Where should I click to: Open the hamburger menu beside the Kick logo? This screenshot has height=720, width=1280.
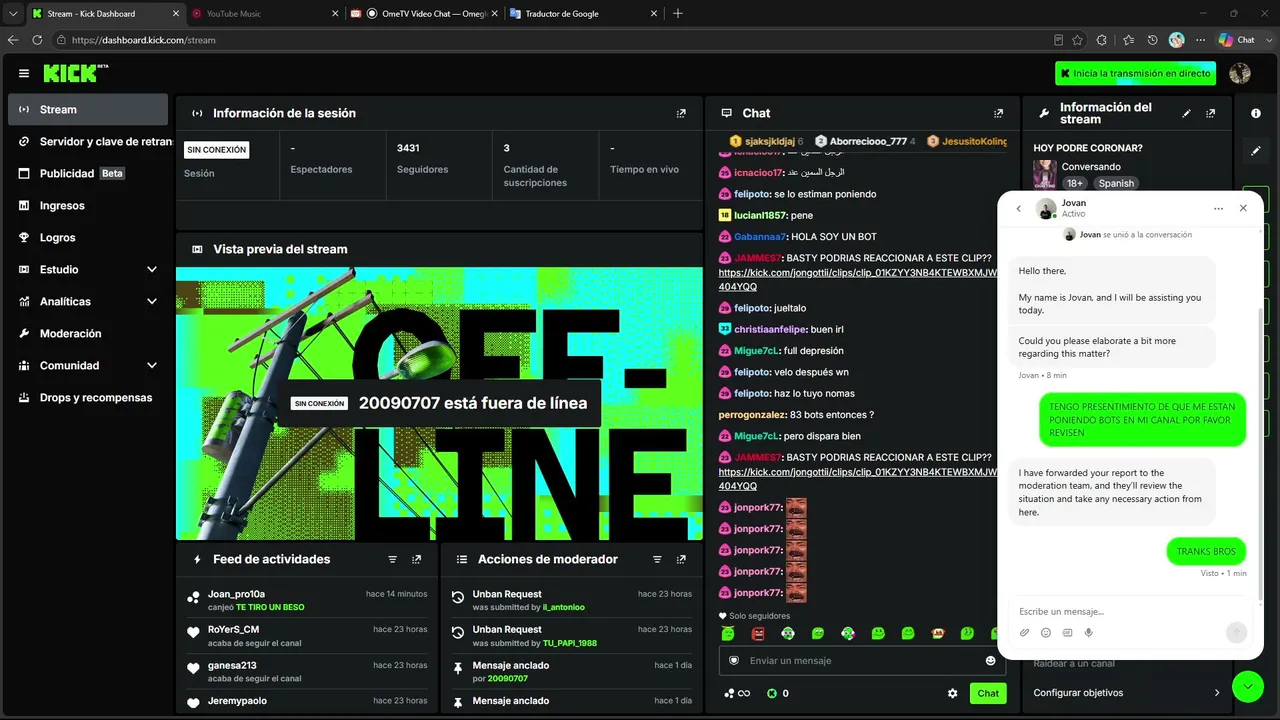coord(24,73)
